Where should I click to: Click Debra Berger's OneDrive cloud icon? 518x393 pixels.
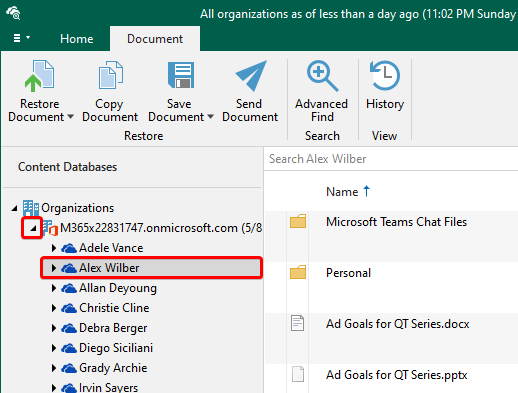click(x=69, y=328)
